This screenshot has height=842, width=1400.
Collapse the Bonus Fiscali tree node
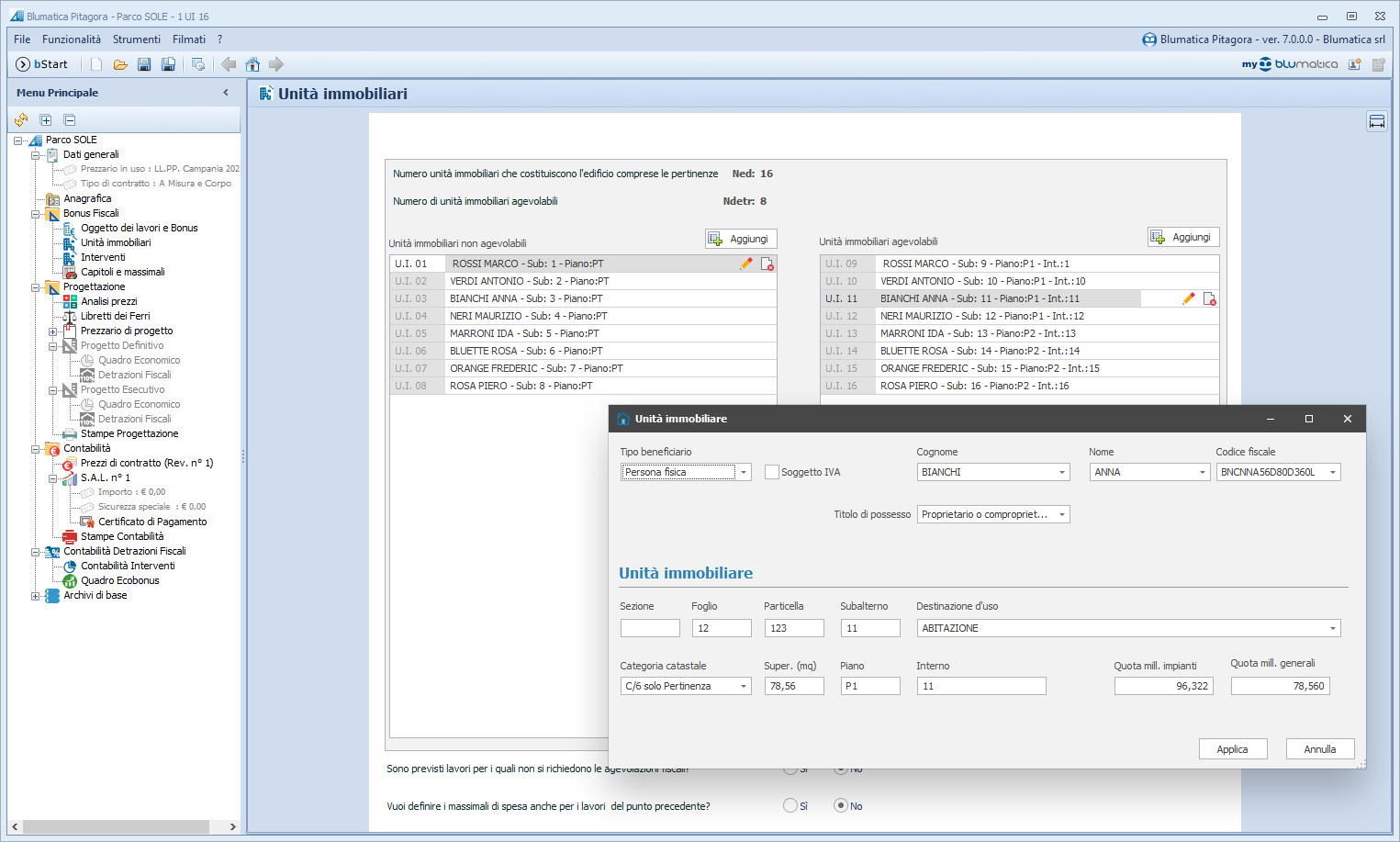tap(35, 214)
